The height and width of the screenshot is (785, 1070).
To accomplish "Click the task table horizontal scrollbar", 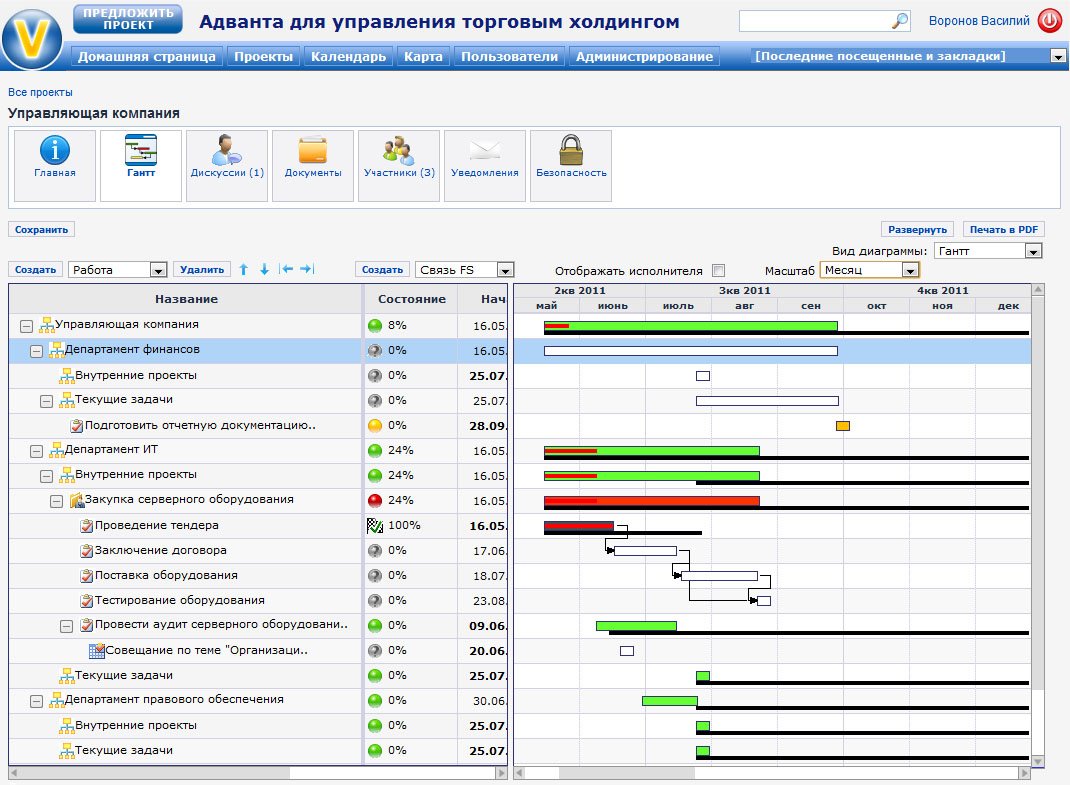I will (x=258, y=773).
